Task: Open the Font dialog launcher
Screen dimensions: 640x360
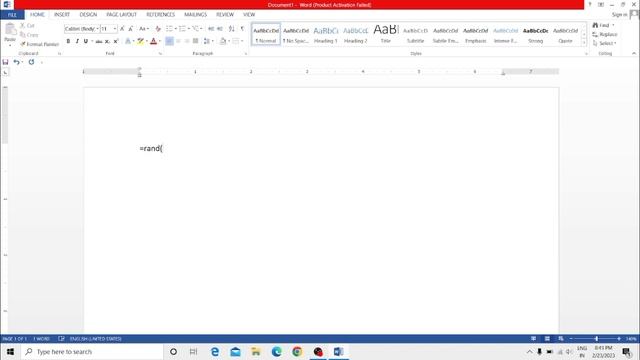Action: [160, 53]
